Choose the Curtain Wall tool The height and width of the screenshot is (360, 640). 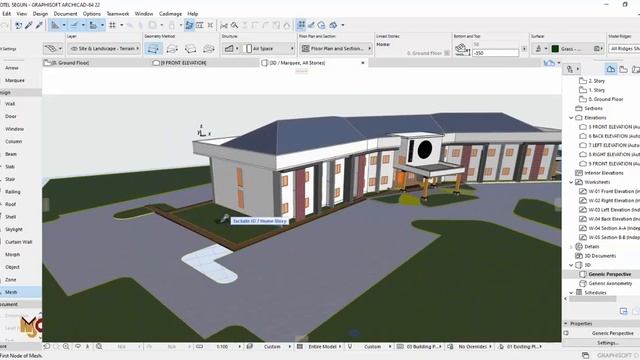point(18,242)
